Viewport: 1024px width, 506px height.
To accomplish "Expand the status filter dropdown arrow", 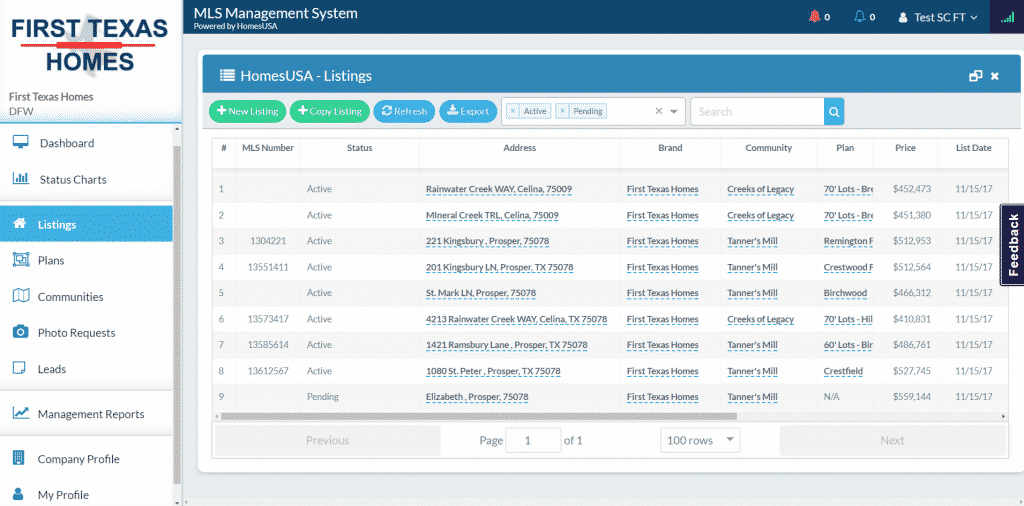I will [x=674, y=112].
